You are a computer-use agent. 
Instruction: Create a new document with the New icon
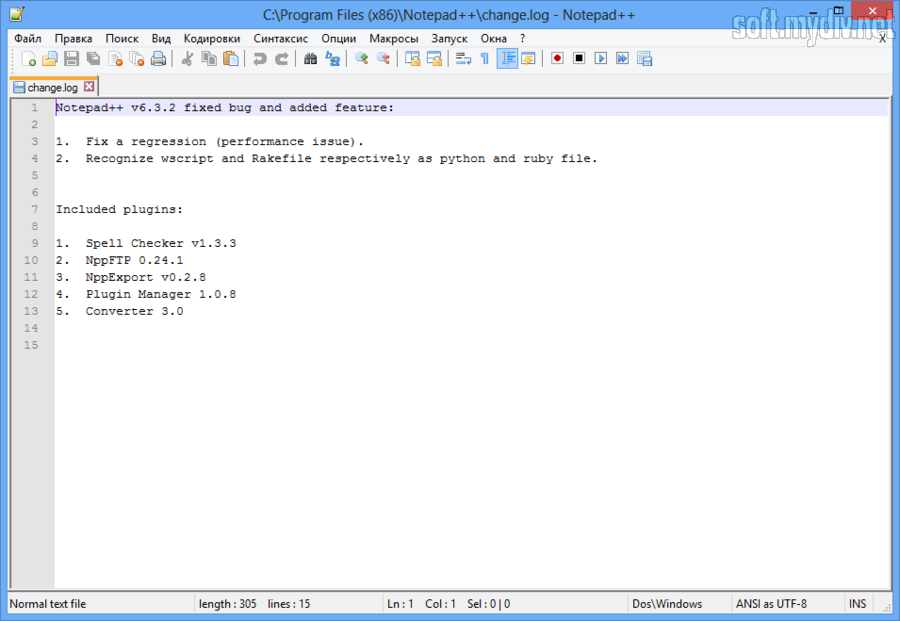pyautogui.click(x=28, y=59)
